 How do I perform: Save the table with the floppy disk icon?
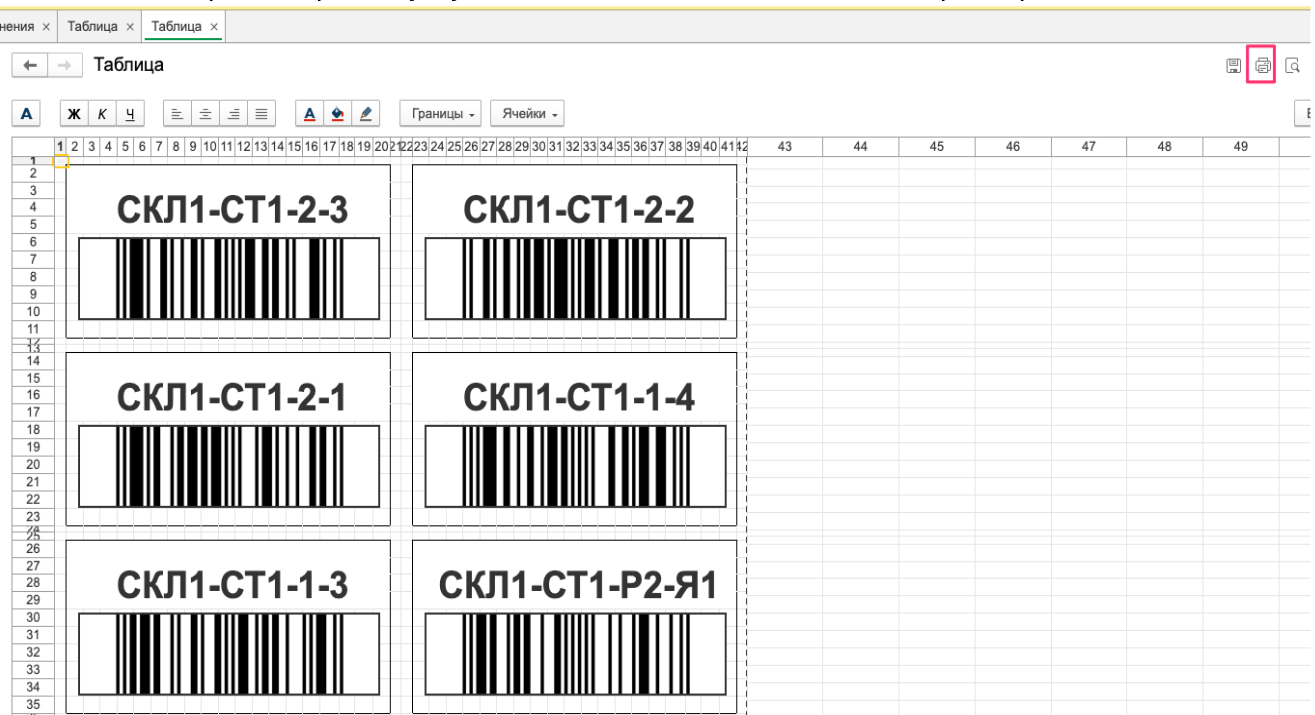pyautogui.click(x=1234, y=66)
